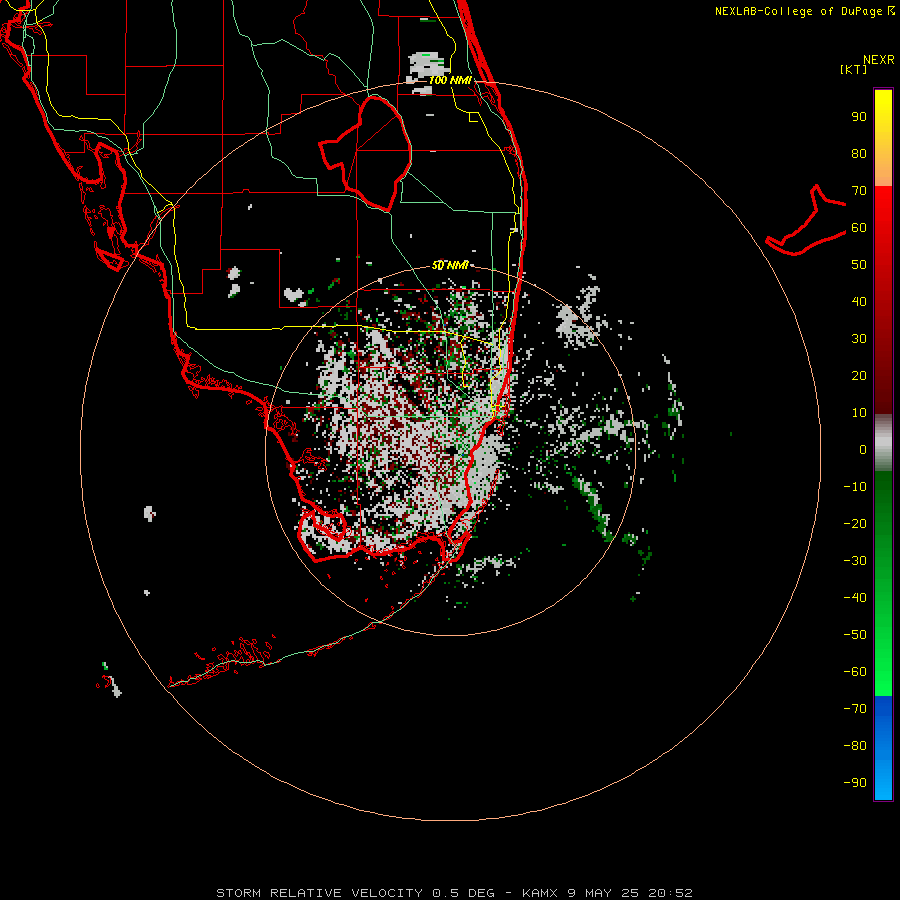Click the positive 70 scale value
The image size is (900, 900).
(x=859, y=191)
